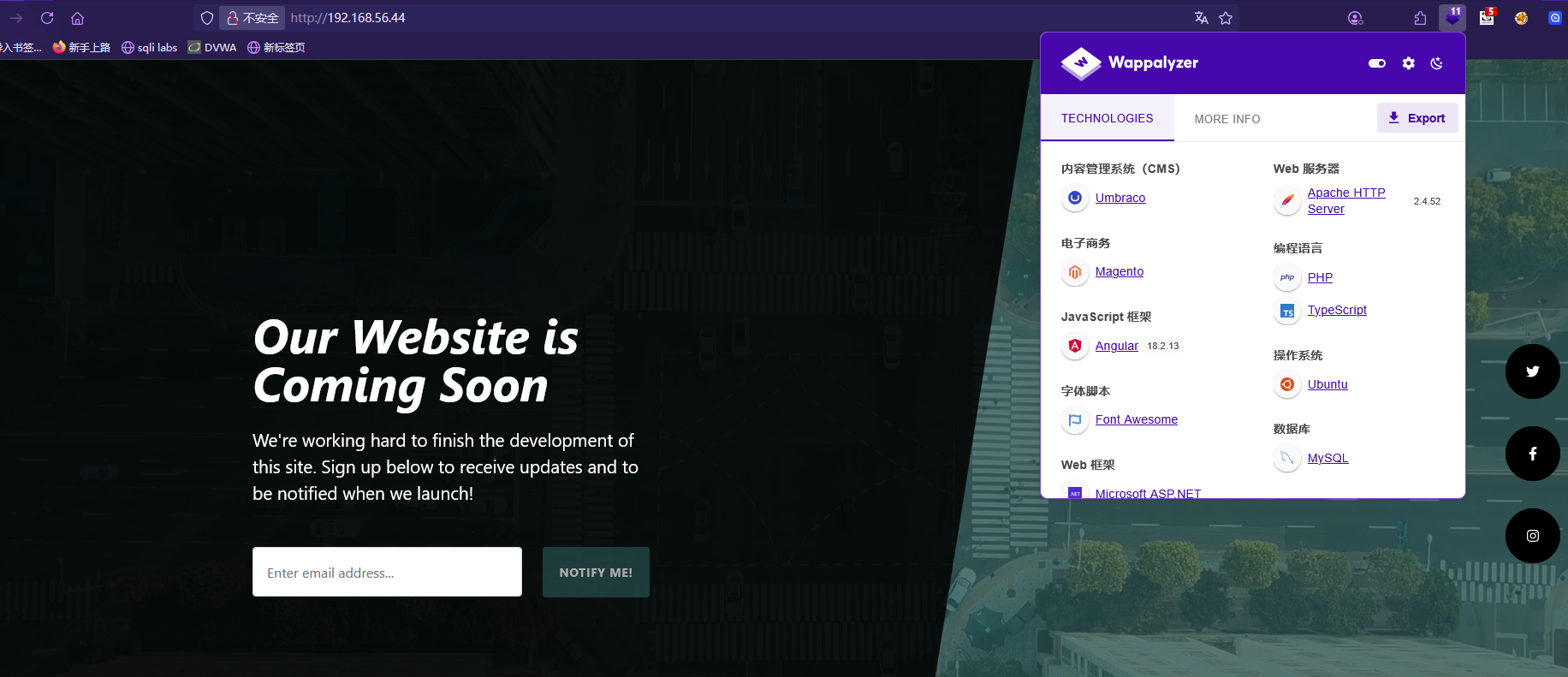Click the Facebook social icon
This screenshot has width=1568, height=677.
[x=1532, y=454]
